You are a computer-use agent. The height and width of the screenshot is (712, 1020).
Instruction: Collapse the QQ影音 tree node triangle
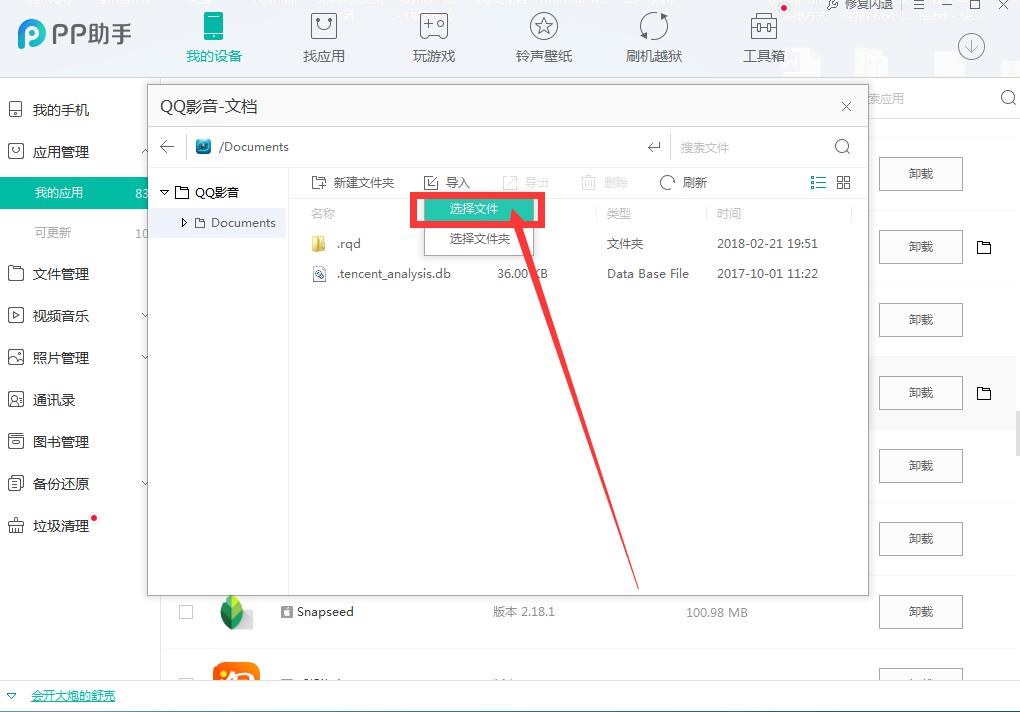[164, 192]
